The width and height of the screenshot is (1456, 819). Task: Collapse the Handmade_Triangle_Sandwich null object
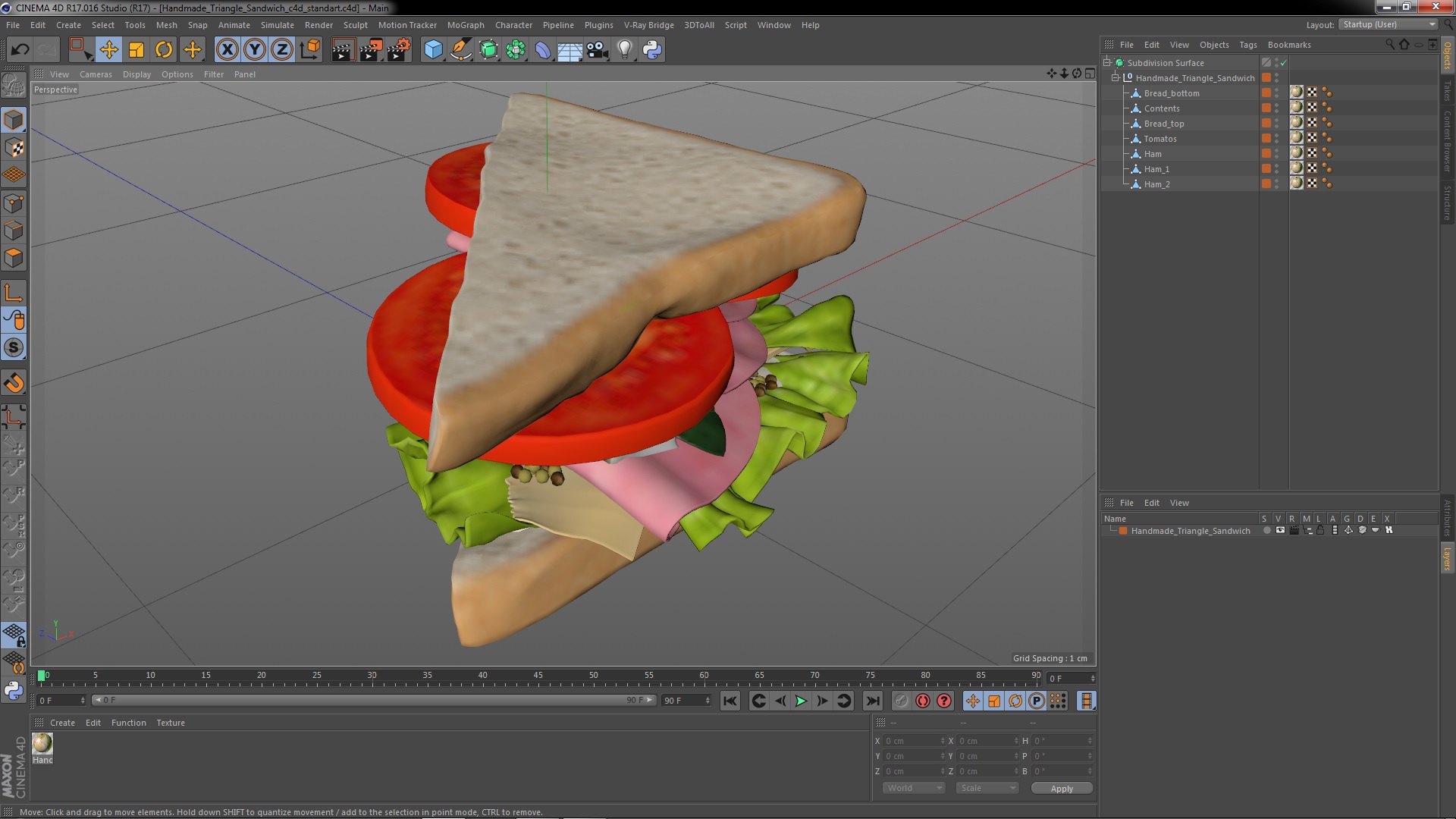tap(1116, 78)
